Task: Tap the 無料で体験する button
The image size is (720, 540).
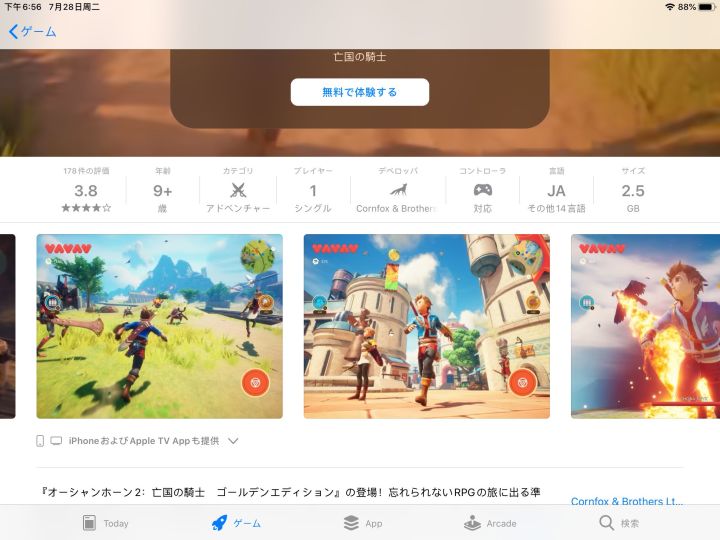Action: (360, 92)
